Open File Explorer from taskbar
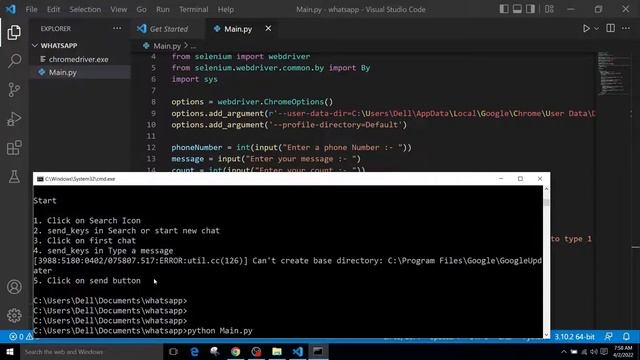The image size is (640, 360). coord(277,351)
